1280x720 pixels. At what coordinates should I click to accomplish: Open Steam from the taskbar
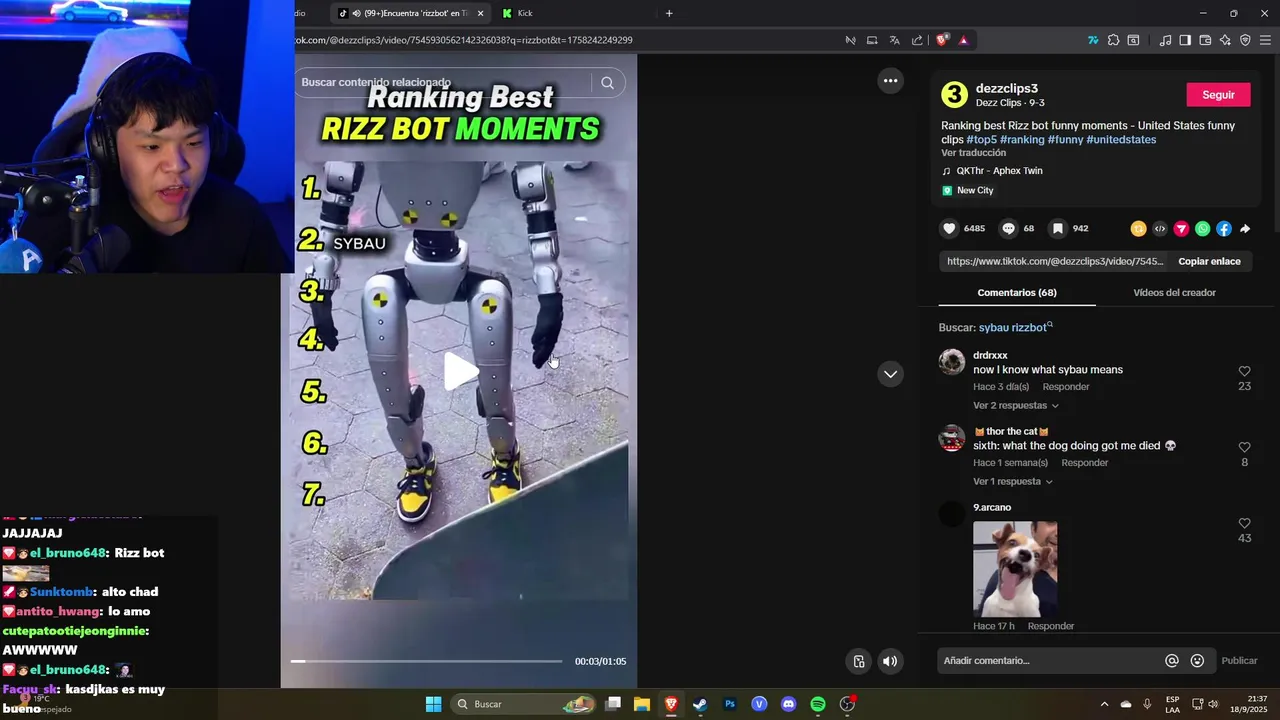tap(700, 704)
